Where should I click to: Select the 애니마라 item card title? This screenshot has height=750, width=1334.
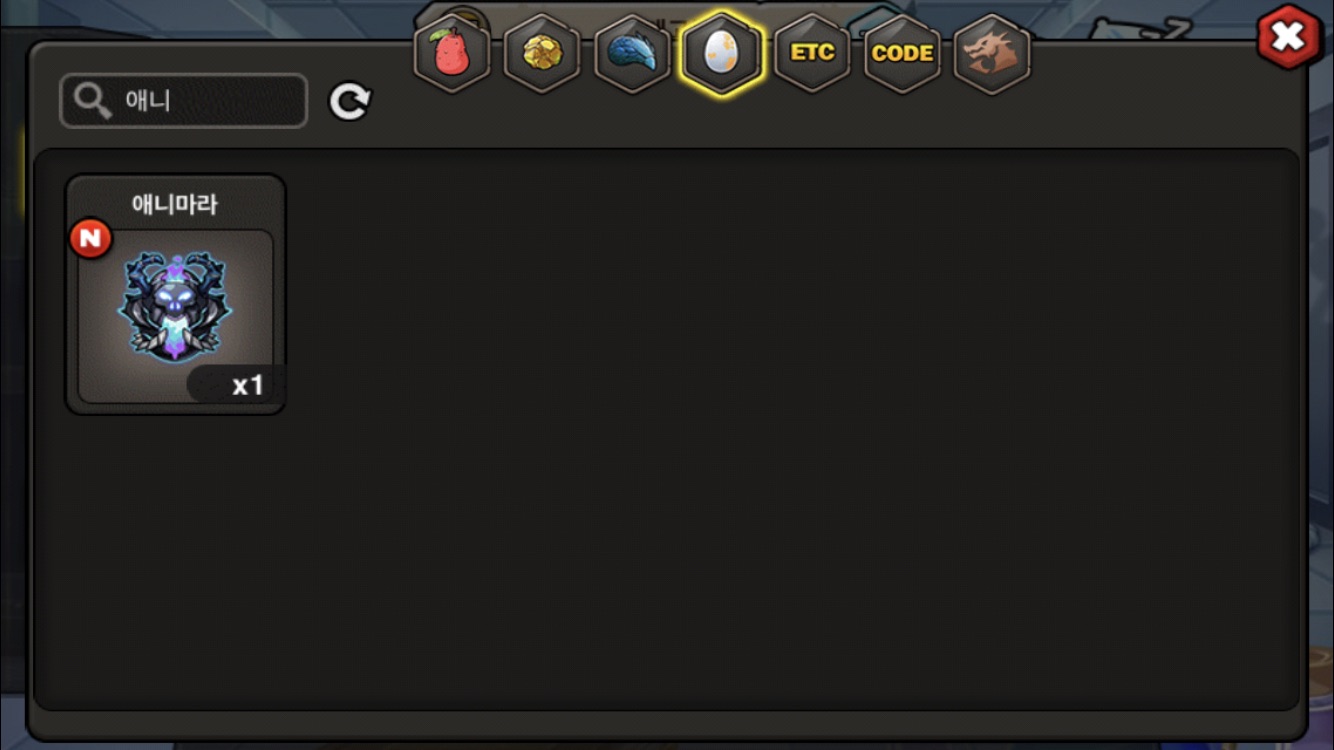175,204
